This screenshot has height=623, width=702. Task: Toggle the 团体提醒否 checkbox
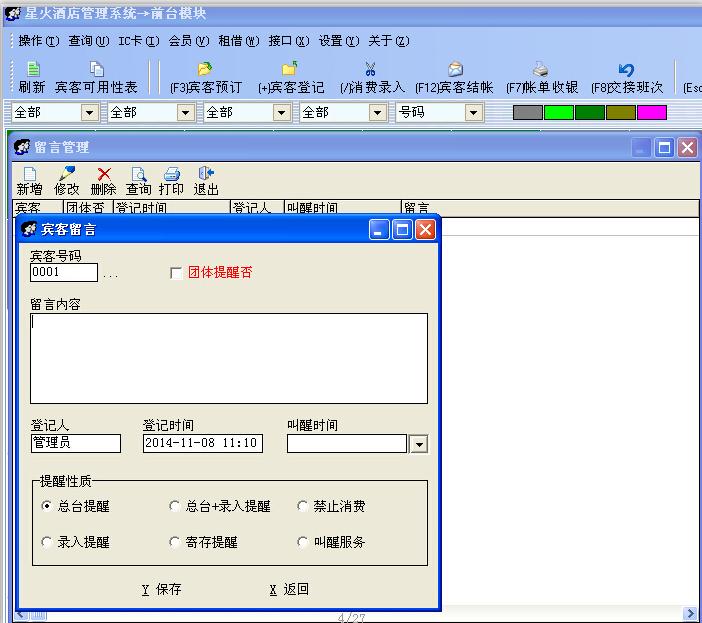point(176,273)
